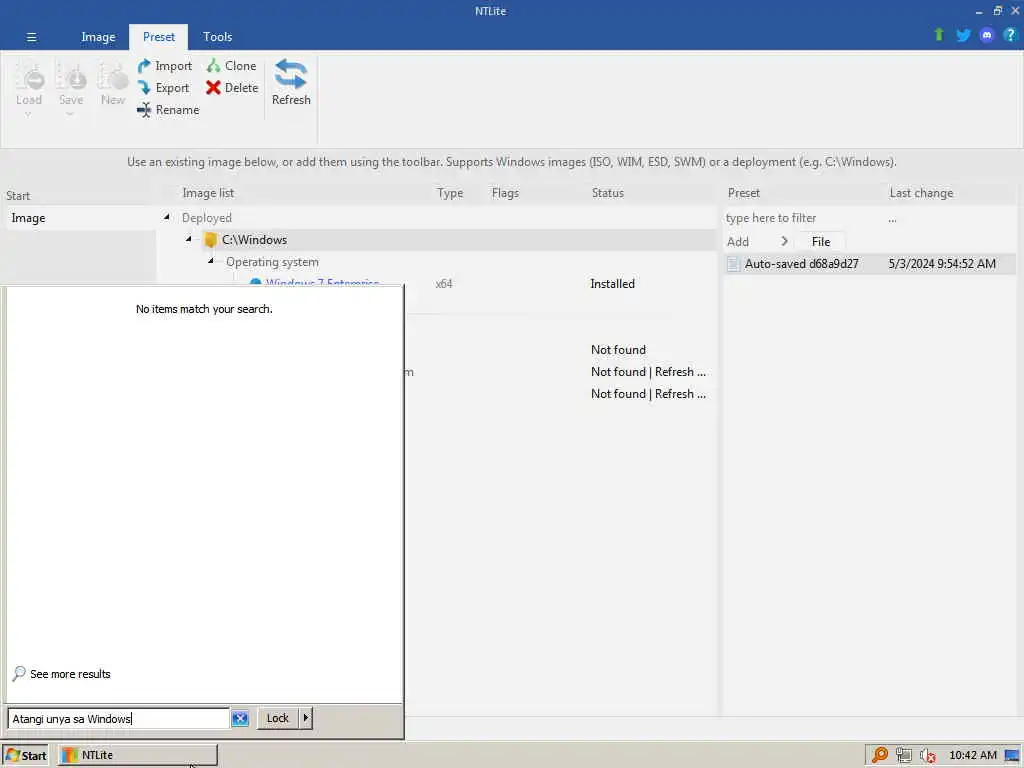Open the Twitter link icon

click(963, 35)
